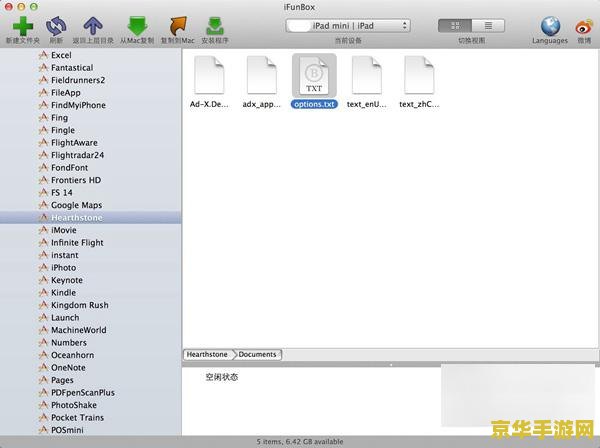Viewport: 600px width, 448px height.
Task: Select the text_enU... file icon
Action: [367, 75]
